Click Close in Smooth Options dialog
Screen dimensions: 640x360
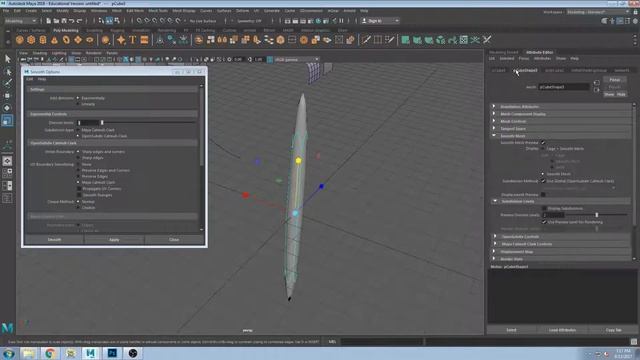pos(174,240)
